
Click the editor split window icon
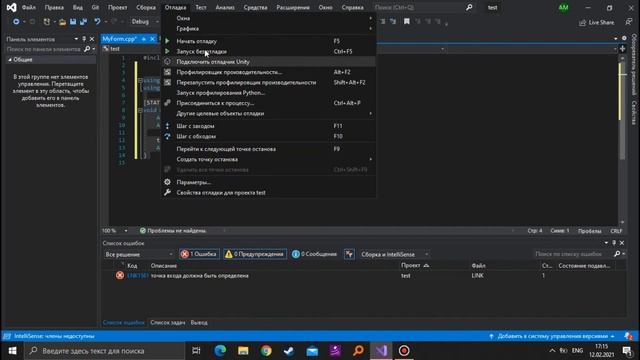622,49
